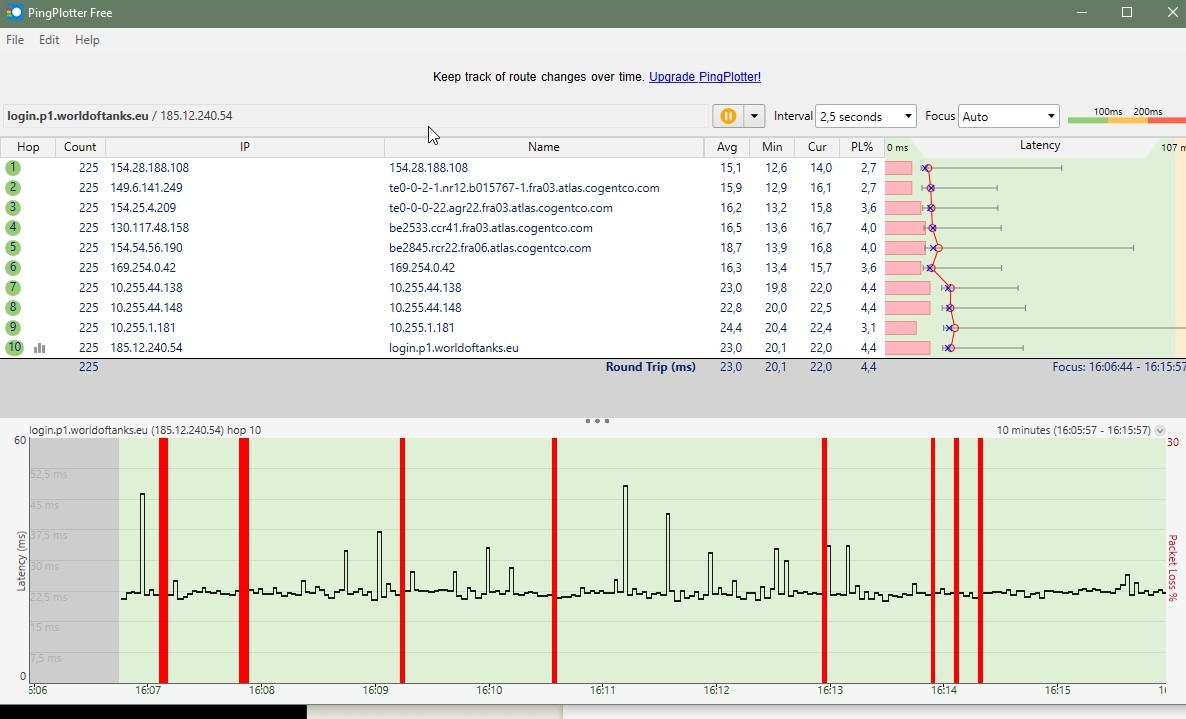The height and width of the screenshot is (719, 1186).
Task: Open the 10 minutes timescale dropdown
Action: click(1160, 430)
